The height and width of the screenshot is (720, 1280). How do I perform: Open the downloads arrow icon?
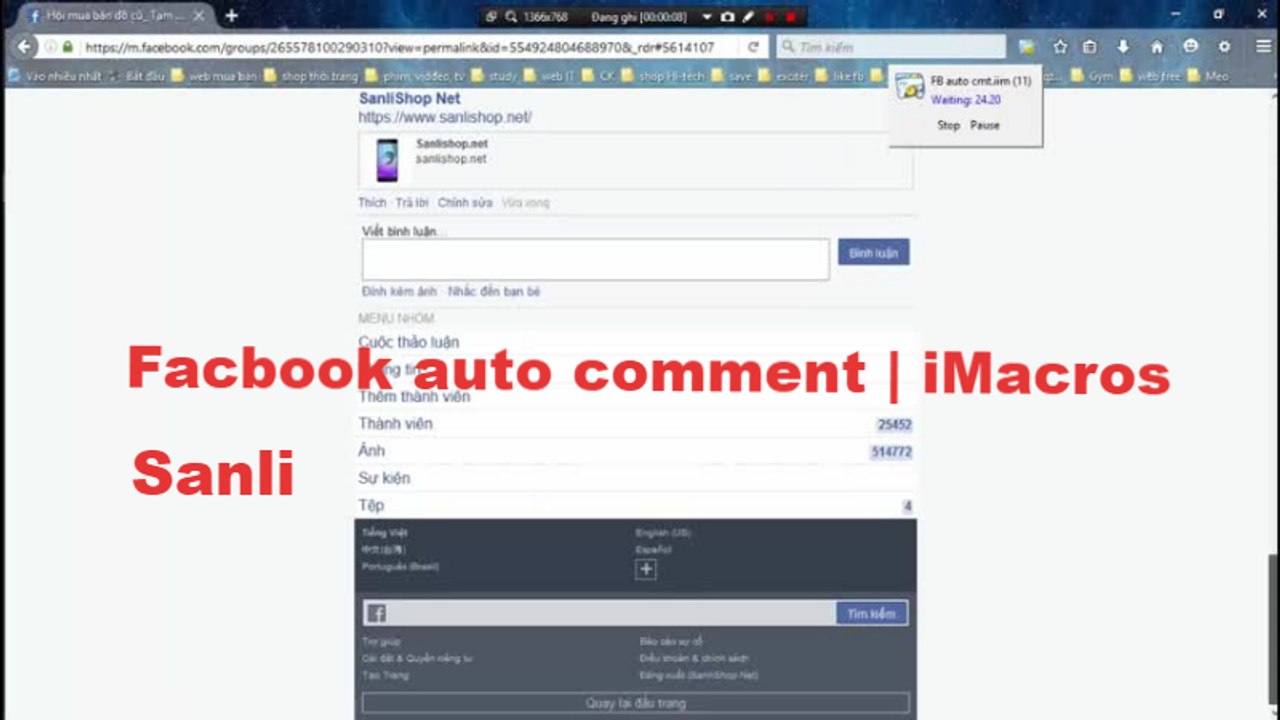click(1123, 47)
